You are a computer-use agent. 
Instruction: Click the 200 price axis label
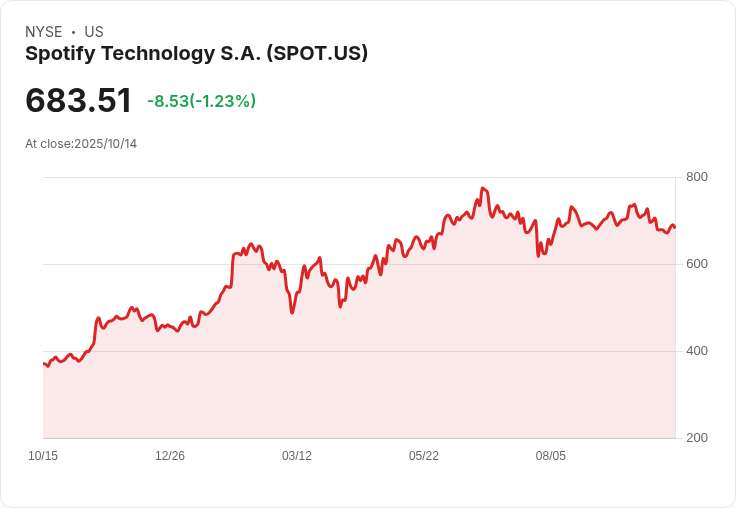[697, 438]
